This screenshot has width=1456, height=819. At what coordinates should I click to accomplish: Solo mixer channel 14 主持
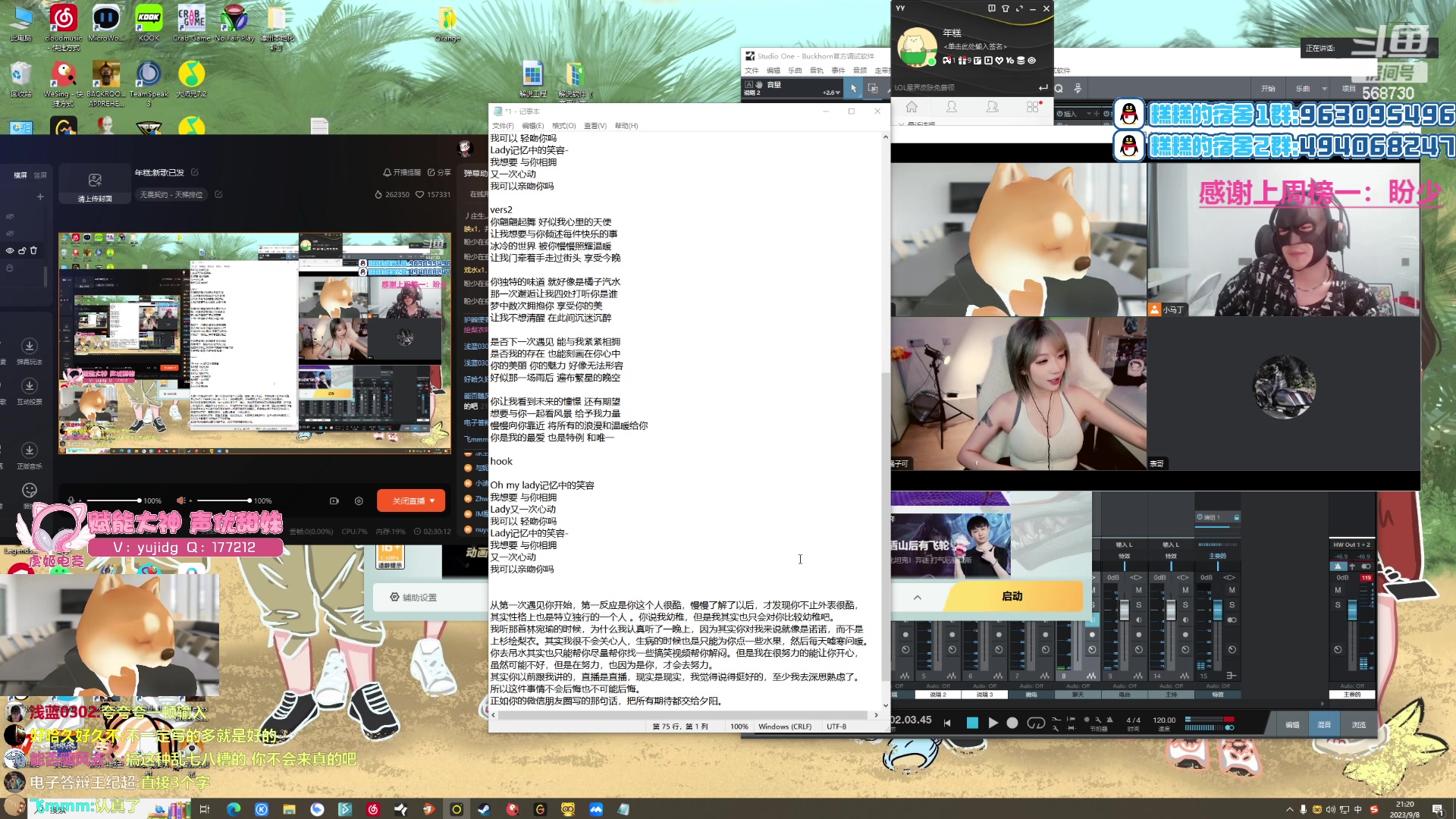click(1185, 605)
